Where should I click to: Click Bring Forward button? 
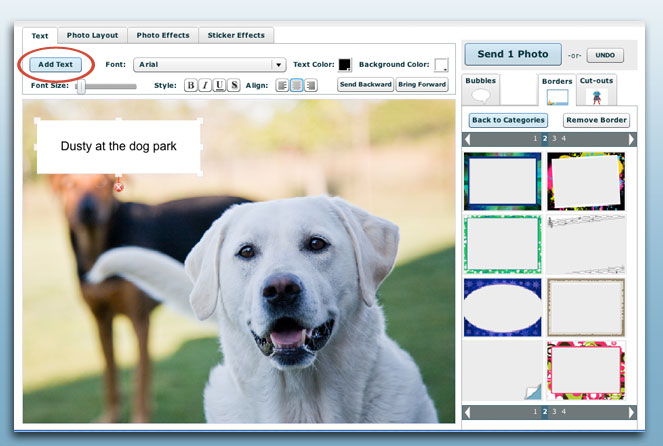click(x=422, y=85)
